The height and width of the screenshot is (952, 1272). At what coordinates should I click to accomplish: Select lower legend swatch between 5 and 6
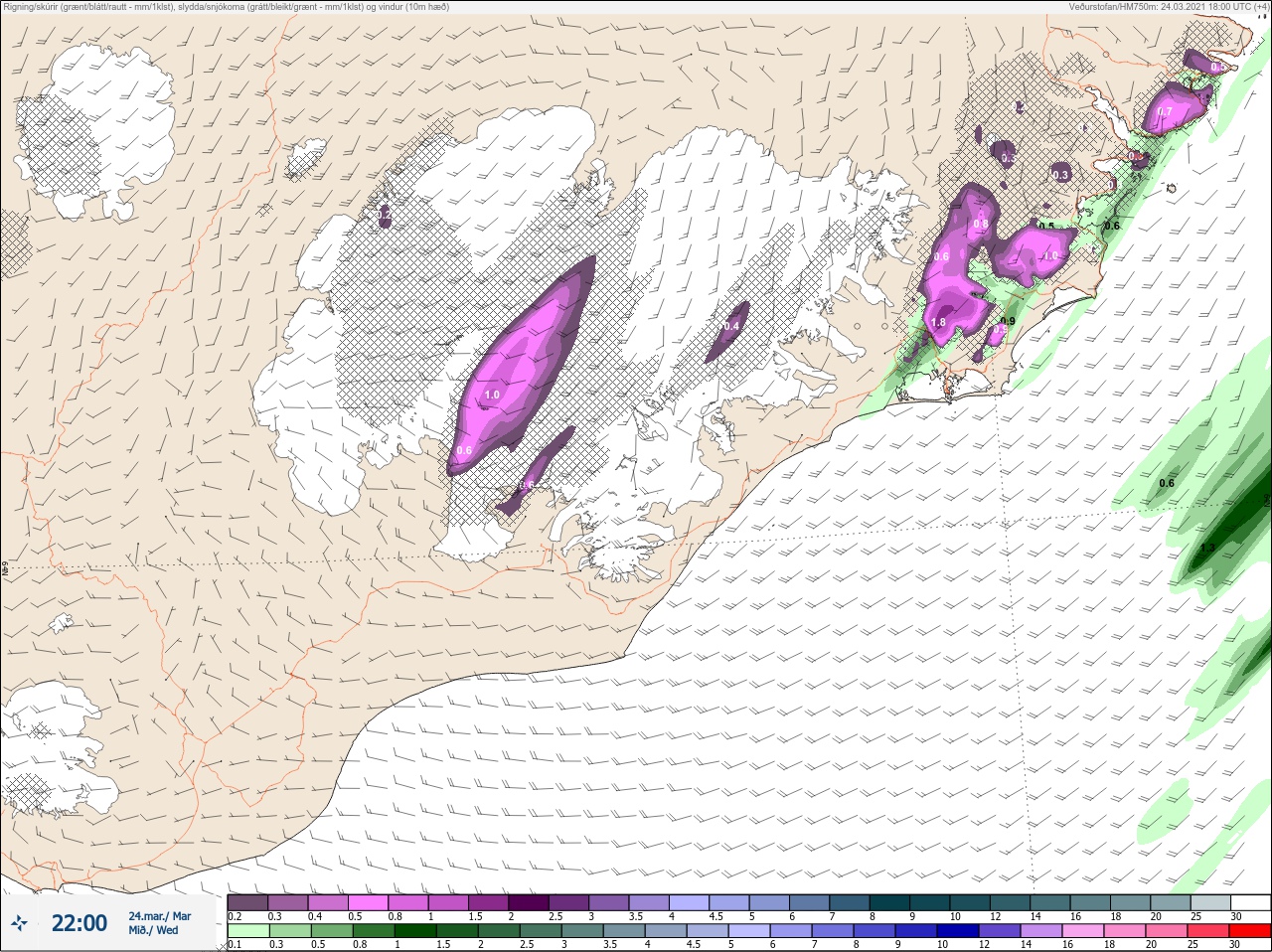tap(751, 931)
